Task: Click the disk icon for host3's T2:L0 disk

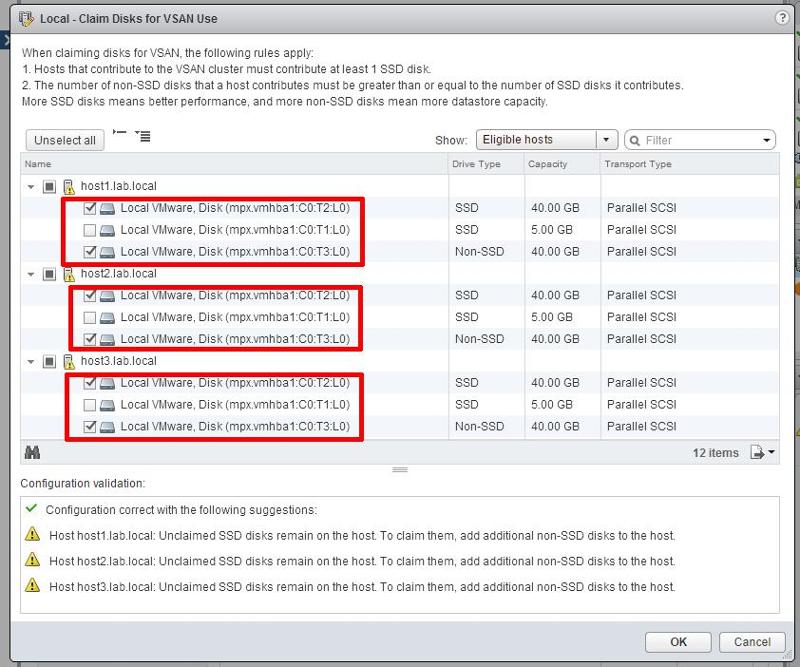Action: click(107, 383)
